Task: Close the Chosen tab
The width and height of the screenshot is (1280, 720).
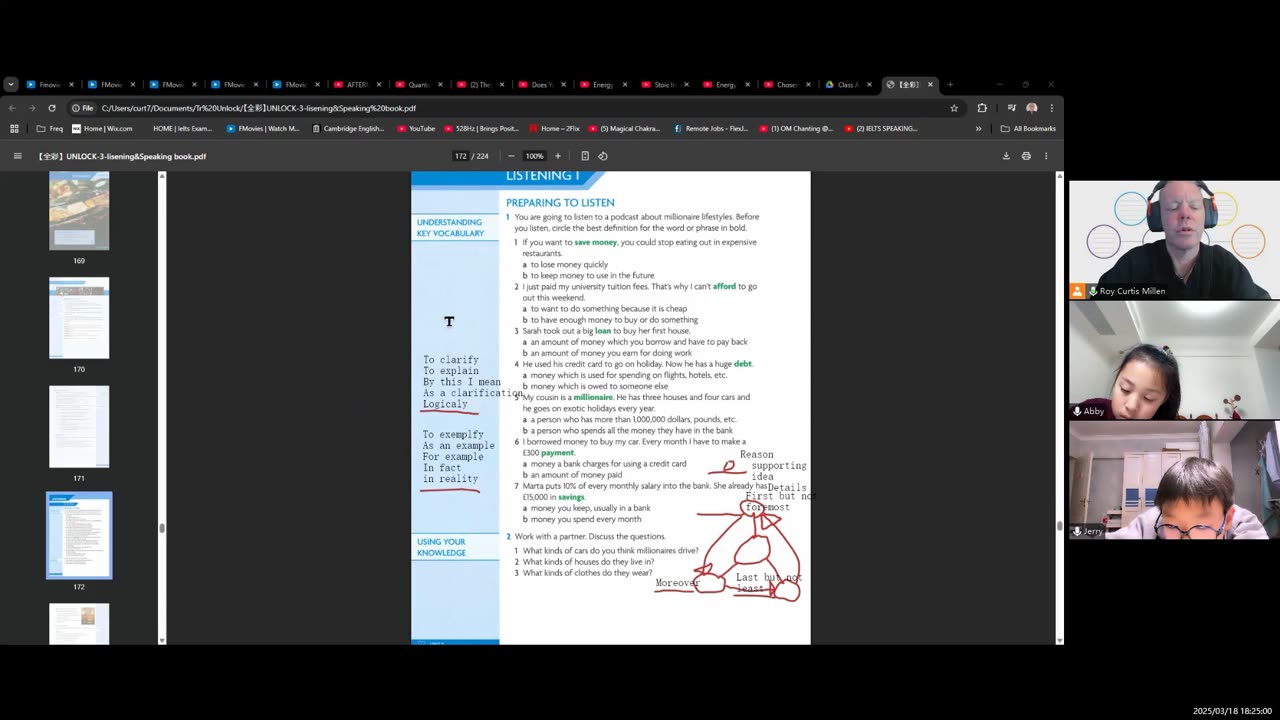Action: point(808,84)
